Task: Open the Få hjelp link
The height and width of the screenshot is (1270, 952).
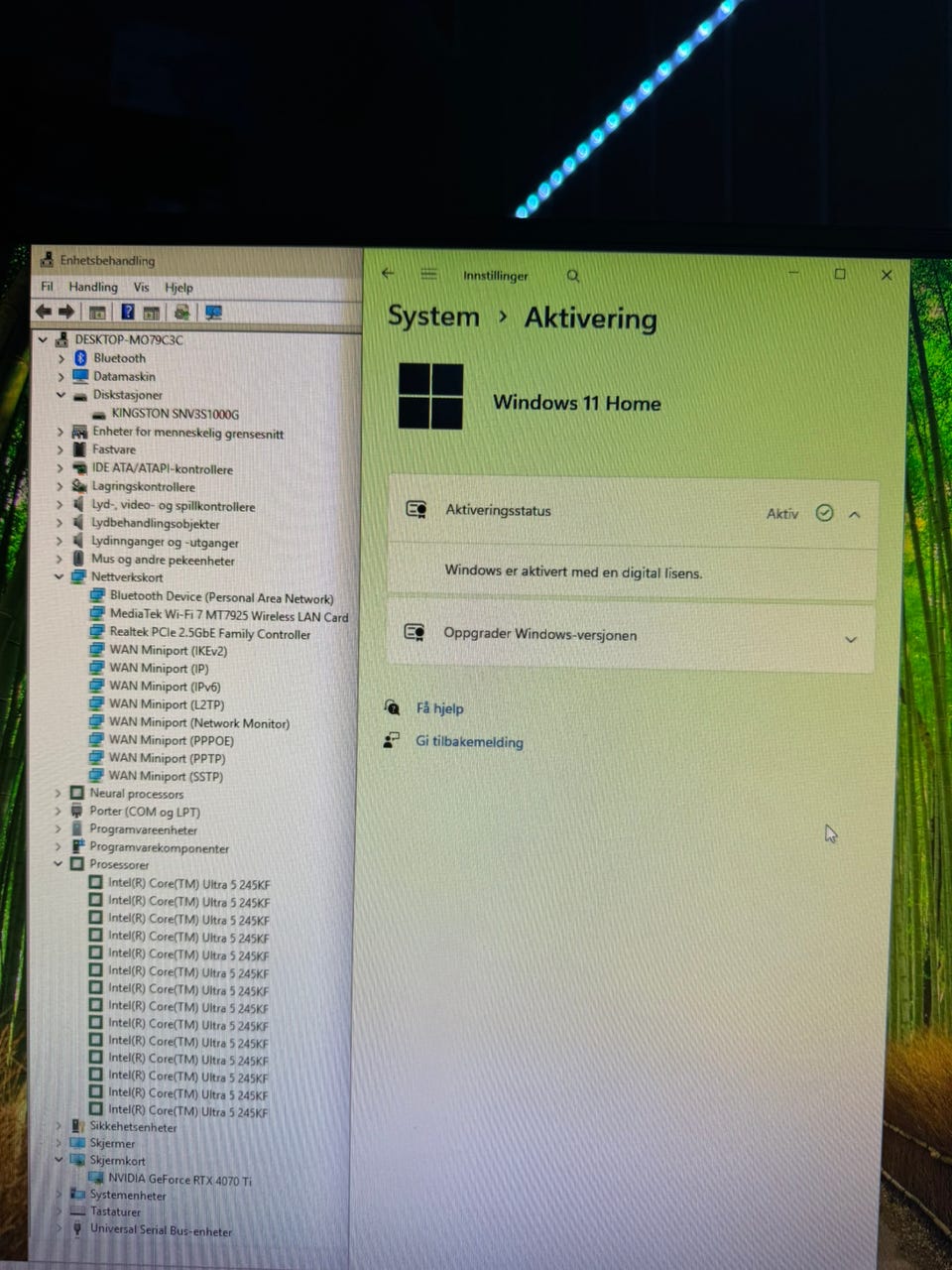Action: point(439,708)
